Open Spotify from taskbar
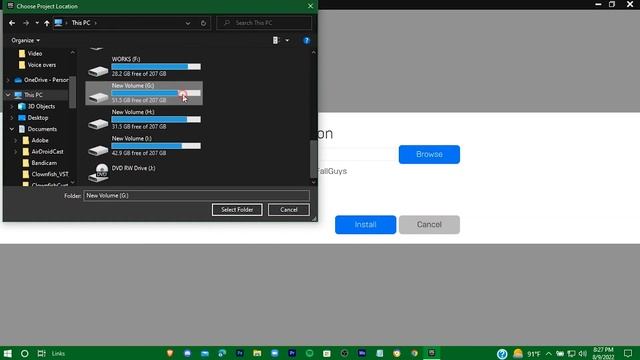The width and height of the screenshot is (640, 360). (309, 353)
